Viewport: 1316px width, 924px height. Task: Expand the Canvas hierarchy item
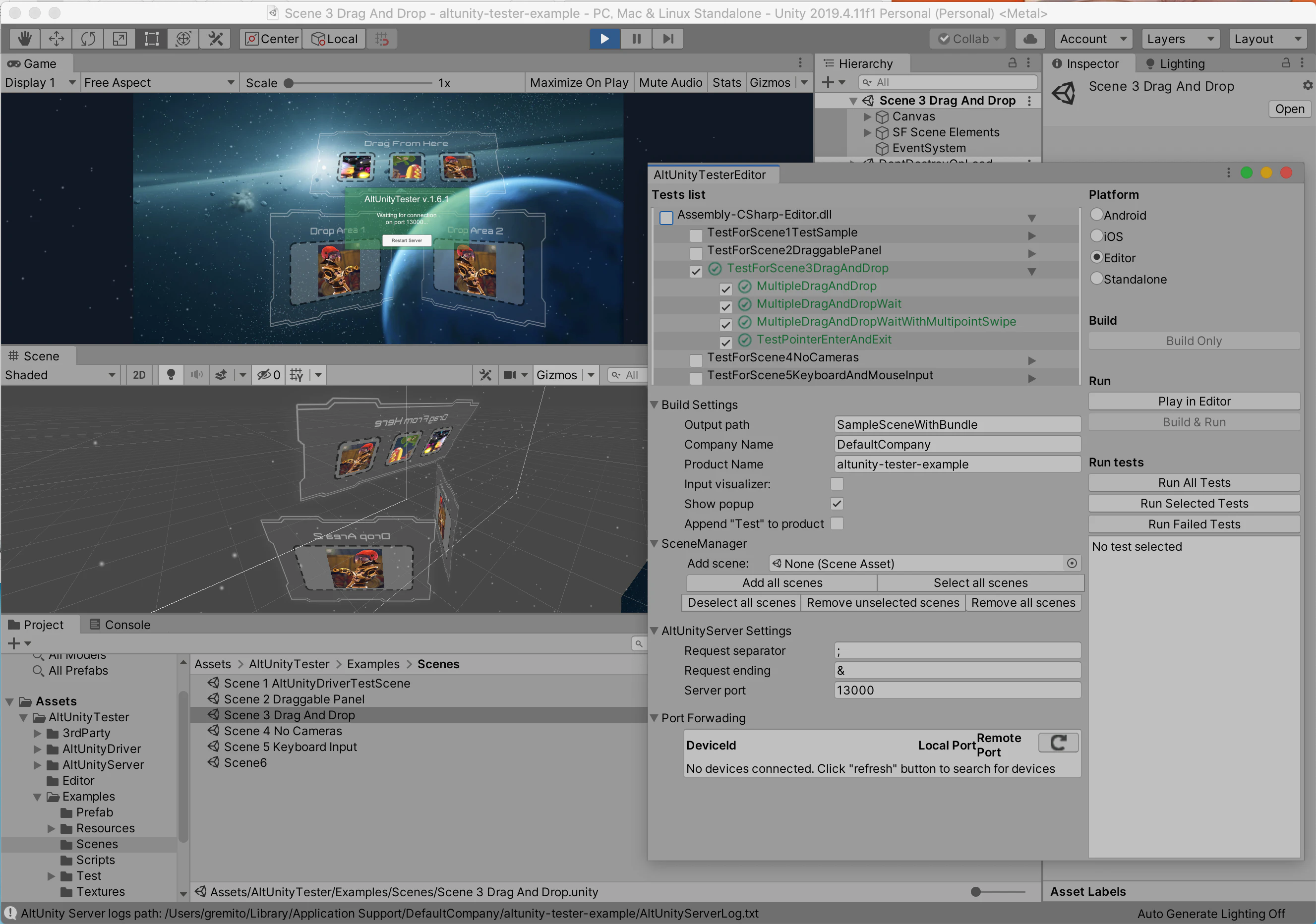[867, 117]
